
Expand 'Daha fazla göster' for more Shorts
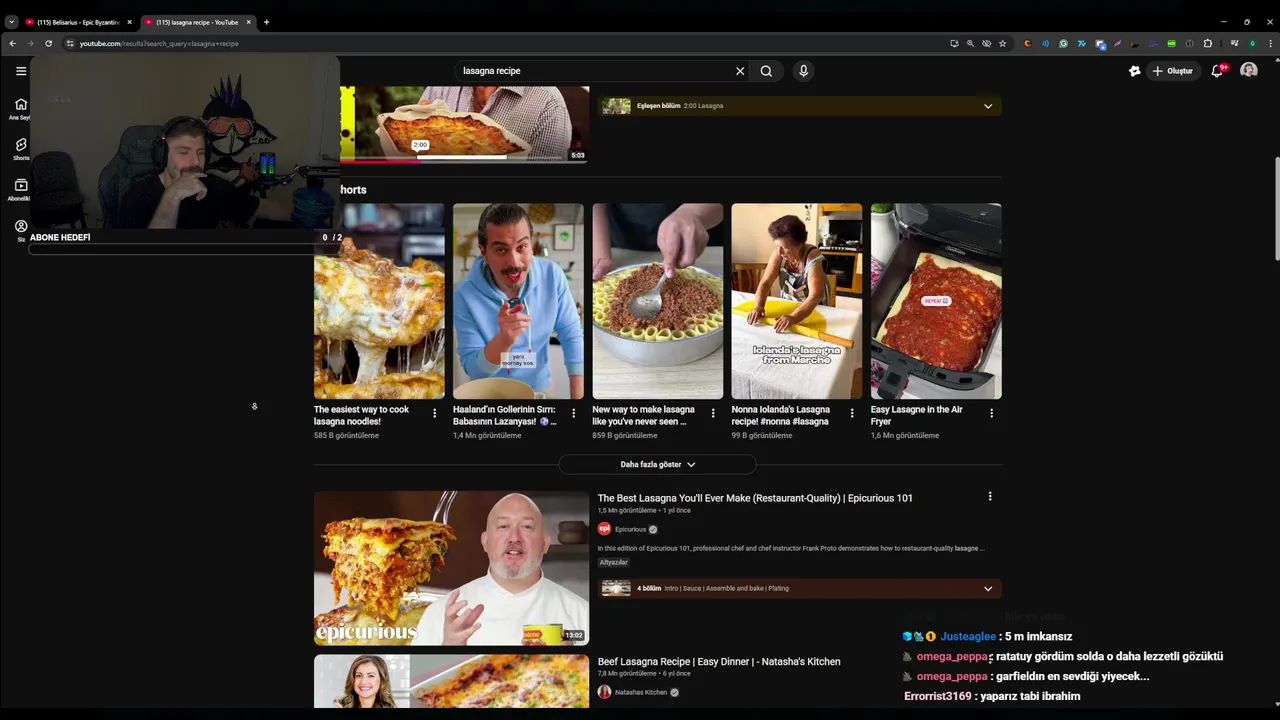(x=657, y=464)
